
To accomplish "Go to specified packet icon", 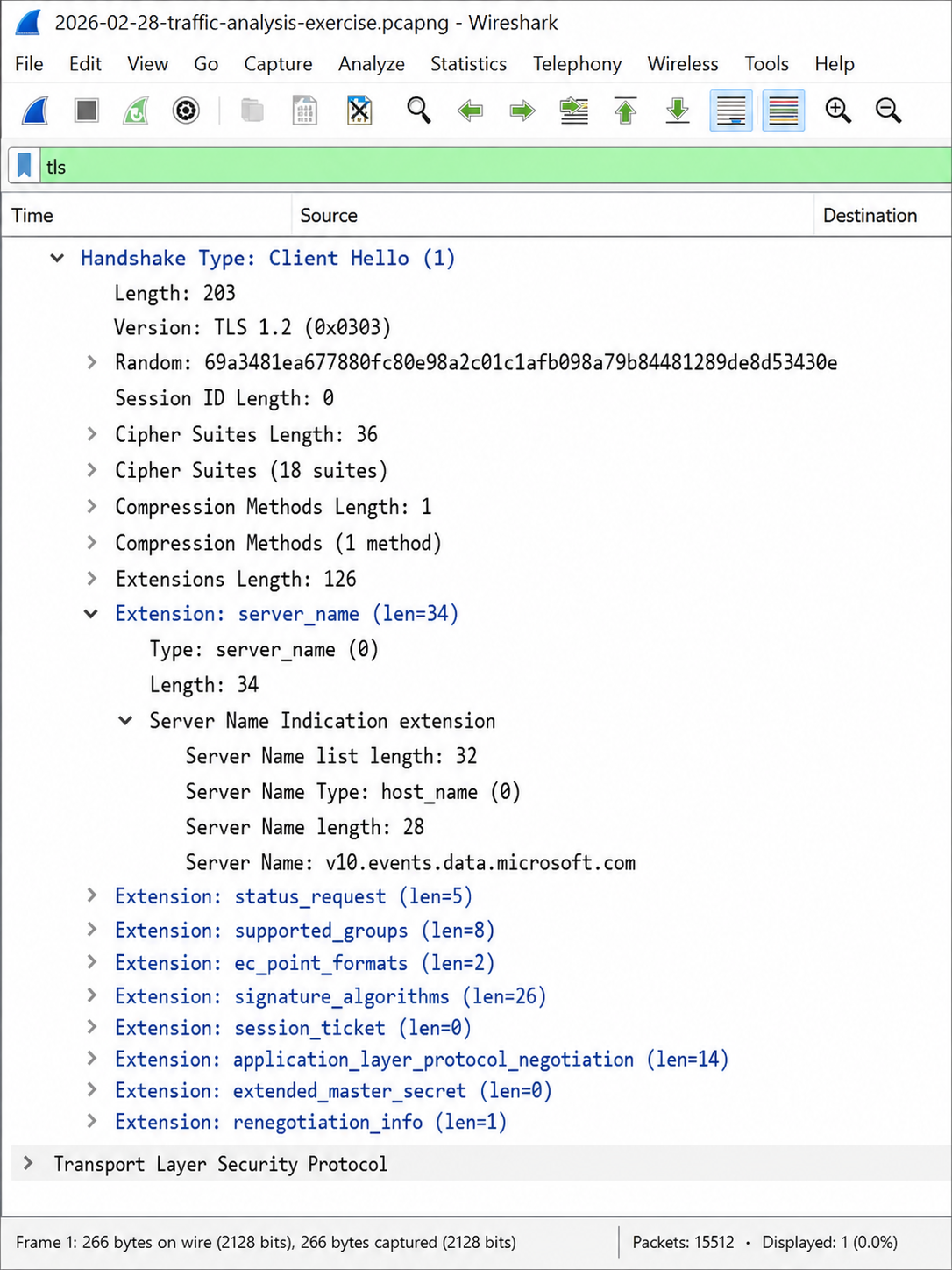I will 574,111.
